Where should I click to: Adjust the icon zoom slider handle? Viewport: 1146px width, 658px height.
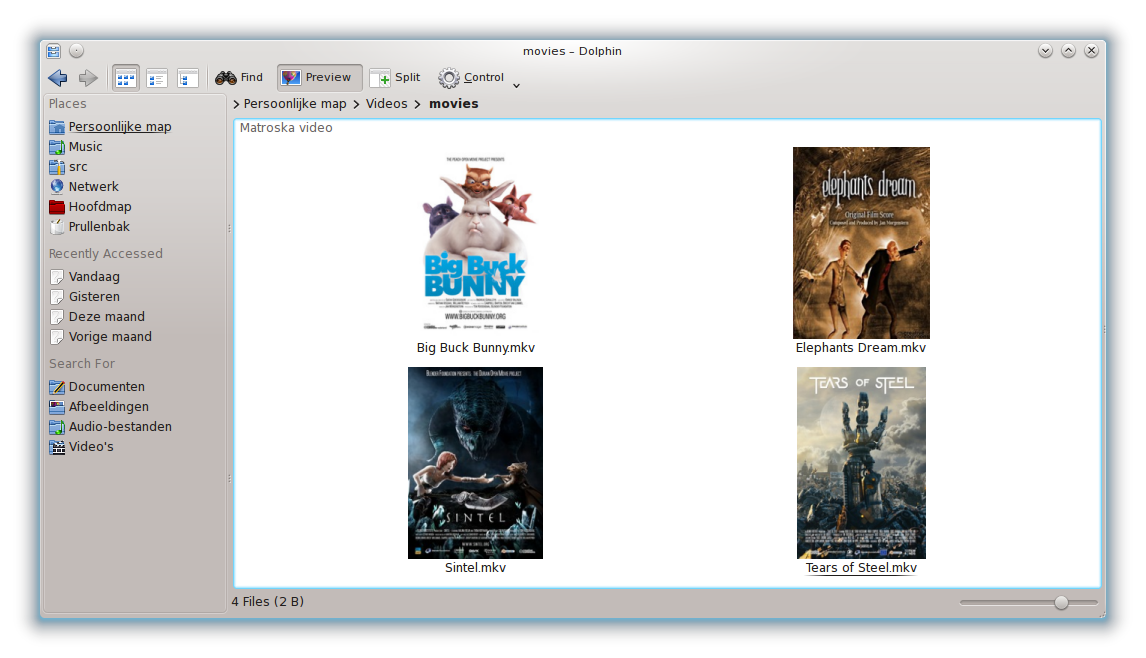click(x=1061, y=602)
